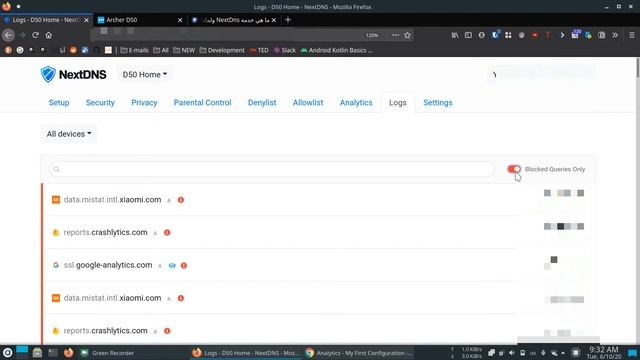Bookmark this page with the star icon

(407, 35)
